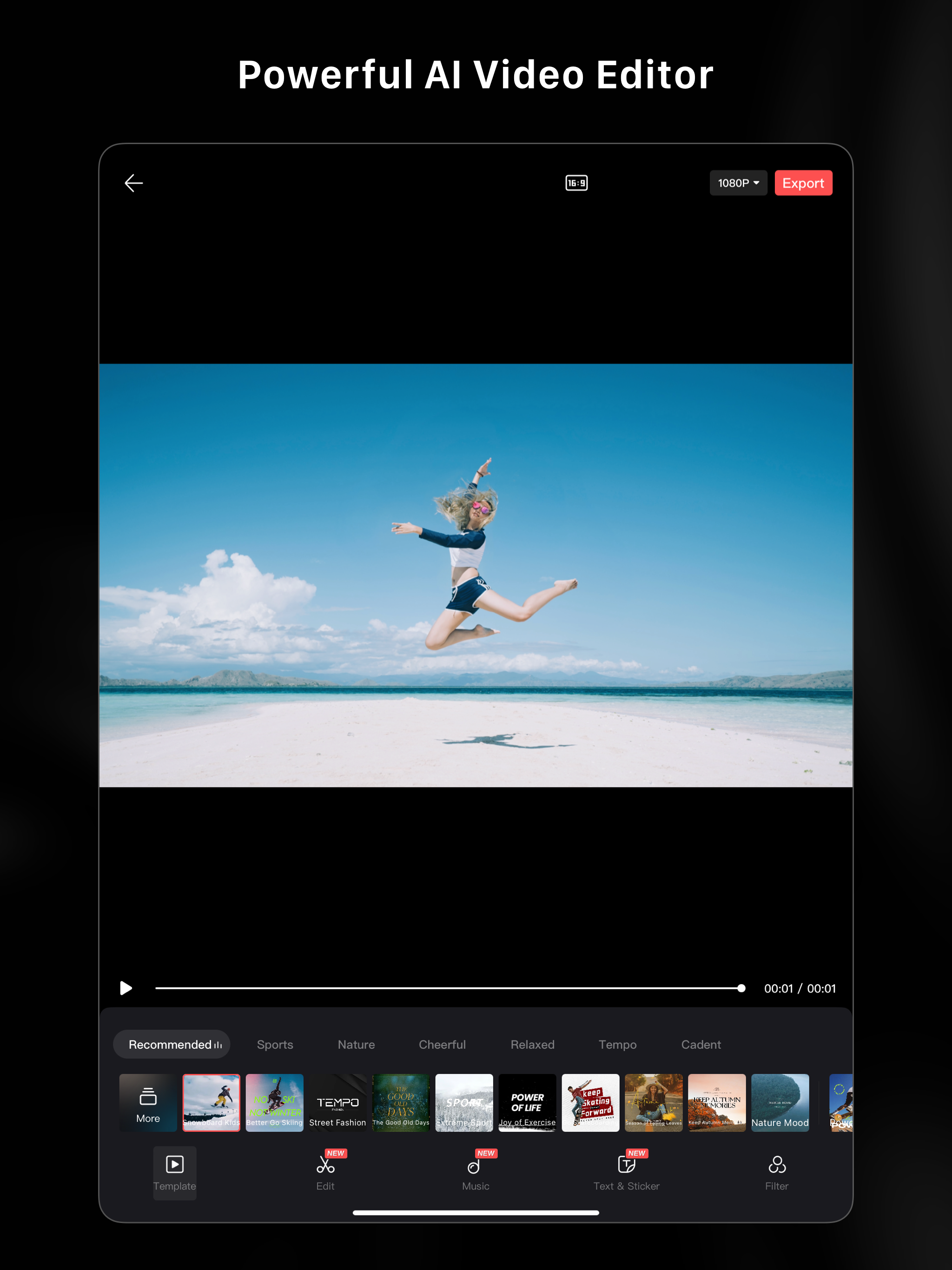Pick the Street Fashion template thumbnail
The height and width of the screenshot is (1270, 952).
(x=337, y=1102)
